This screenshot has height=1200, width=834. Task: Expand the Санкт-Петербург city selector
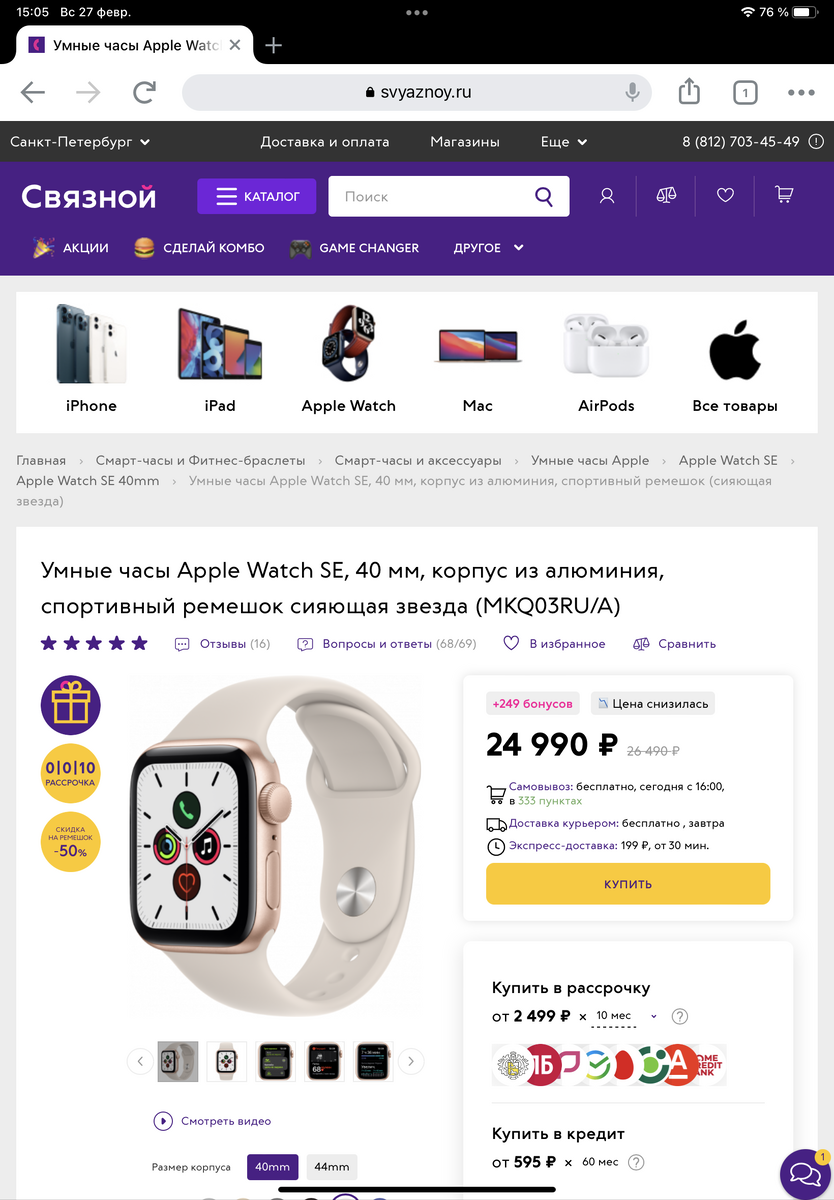(x=80, y=142)
